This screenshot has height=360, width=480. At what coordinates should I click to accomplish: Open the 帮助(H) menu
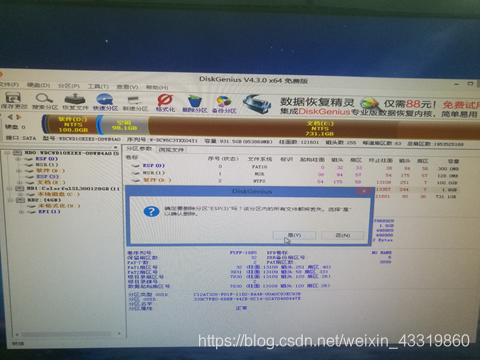coord(157,87)
